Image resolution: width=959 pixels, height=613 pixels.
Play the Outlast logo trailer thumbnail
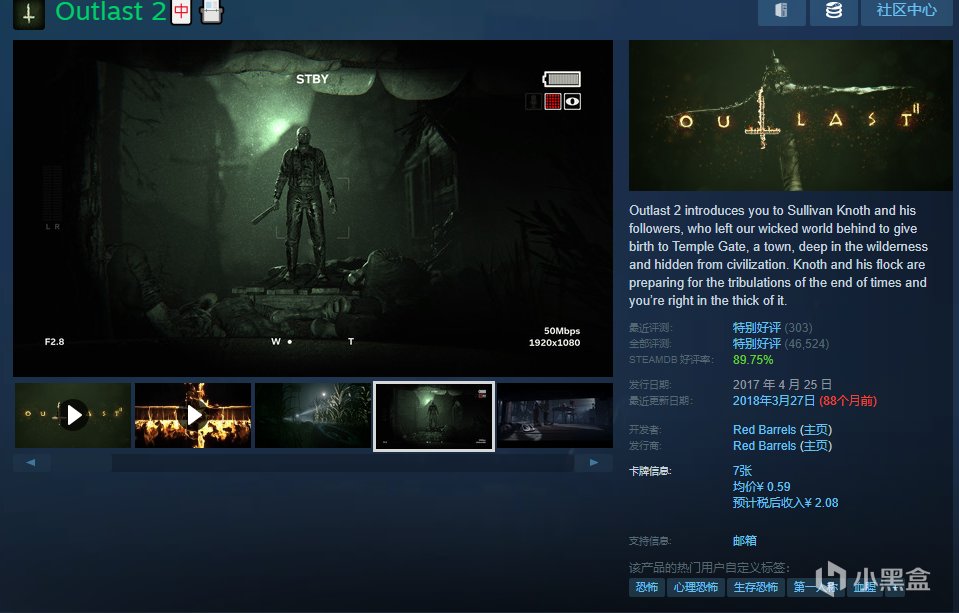click(73, 415)
